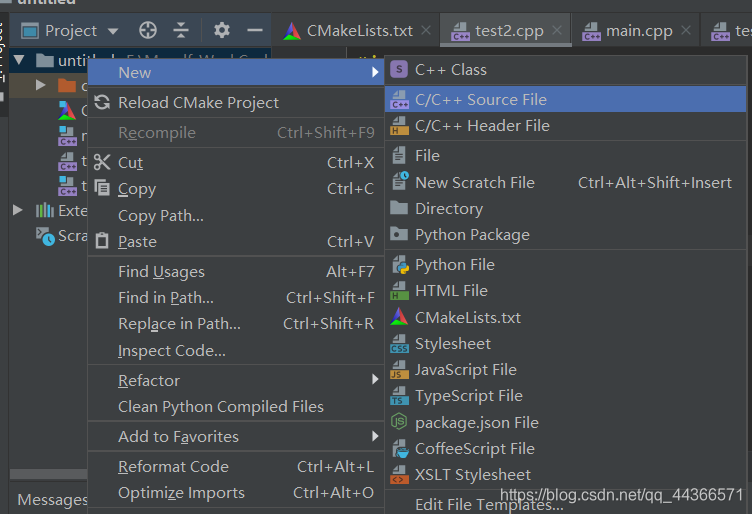Open the Messages tool window

click(52, 500)
